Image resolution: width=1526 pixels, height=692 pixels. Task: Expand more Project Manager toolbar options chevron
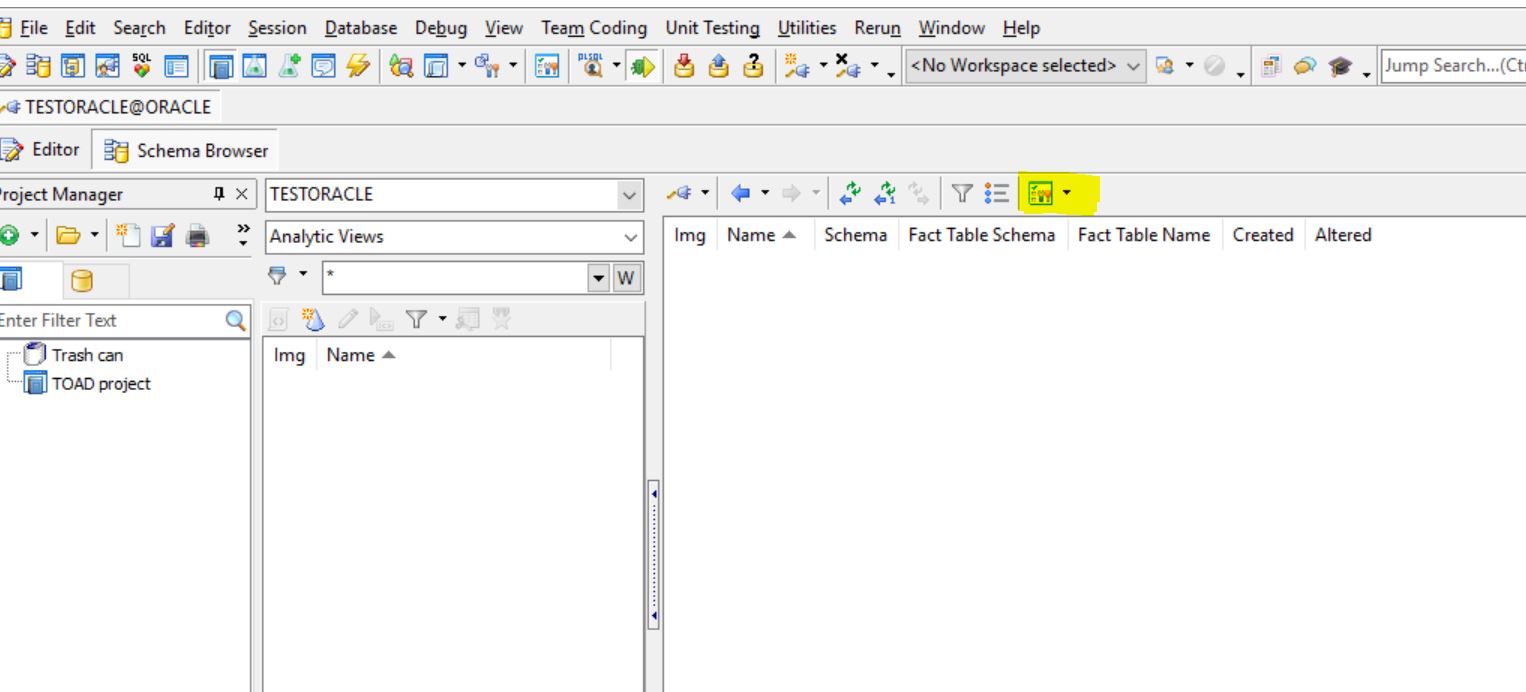click(243, 236)
